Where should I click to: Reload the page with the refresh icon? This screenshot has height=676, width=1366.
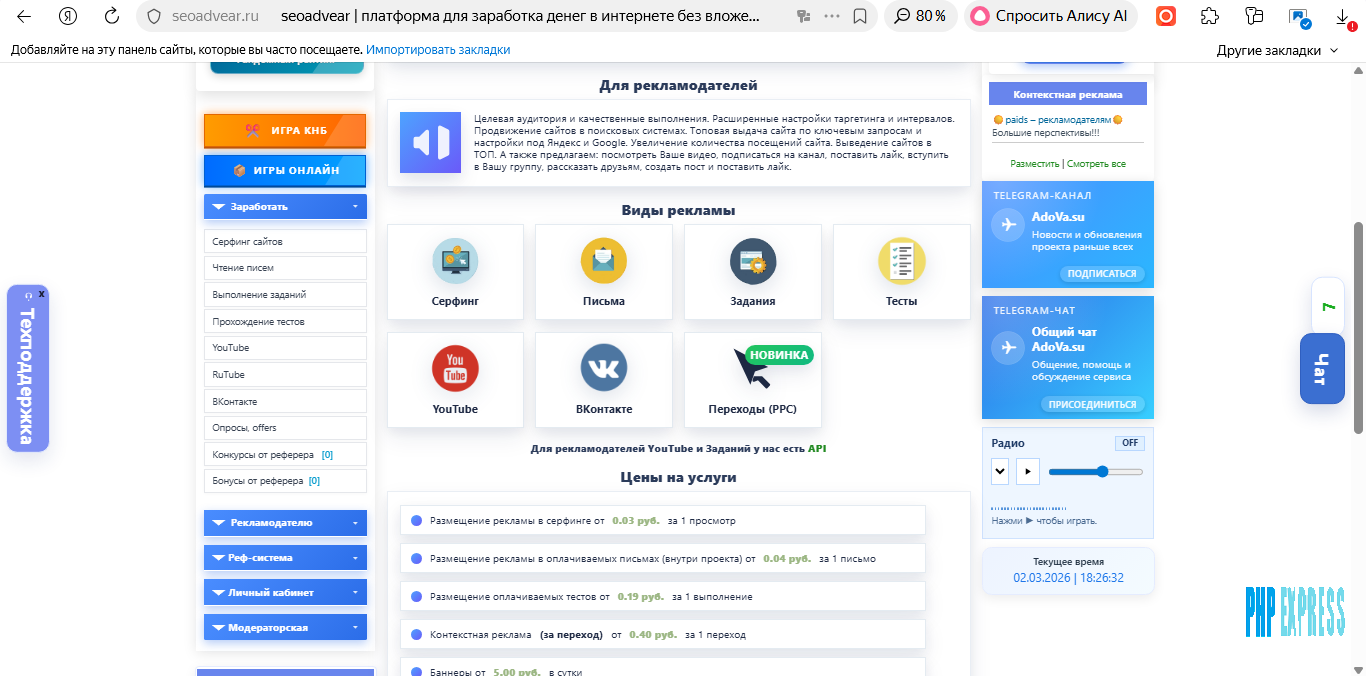[112, 16]
